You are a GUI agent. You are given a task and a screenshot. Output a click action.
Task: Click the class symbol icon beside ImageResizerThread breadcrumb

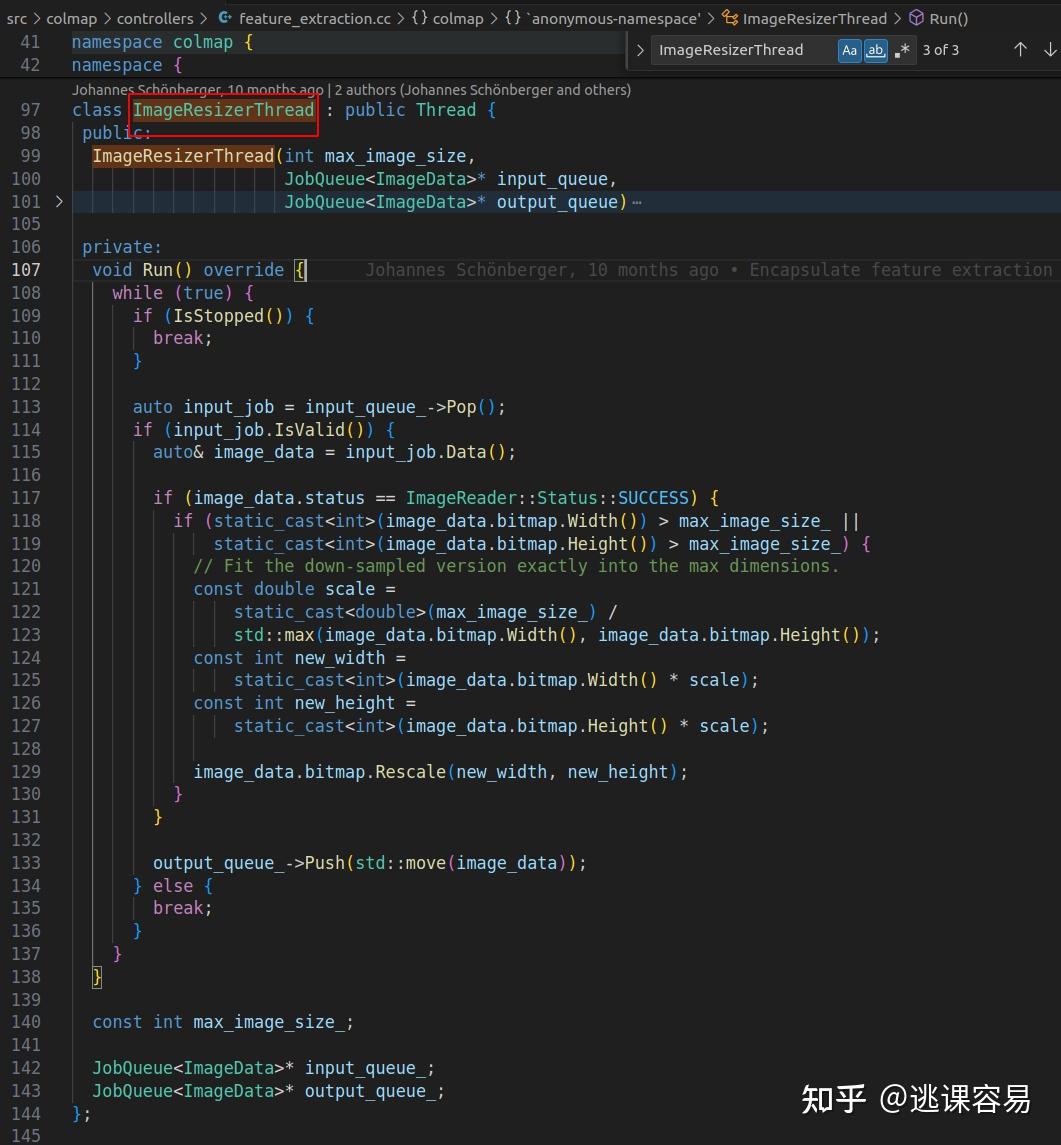[x=729, y=18]
